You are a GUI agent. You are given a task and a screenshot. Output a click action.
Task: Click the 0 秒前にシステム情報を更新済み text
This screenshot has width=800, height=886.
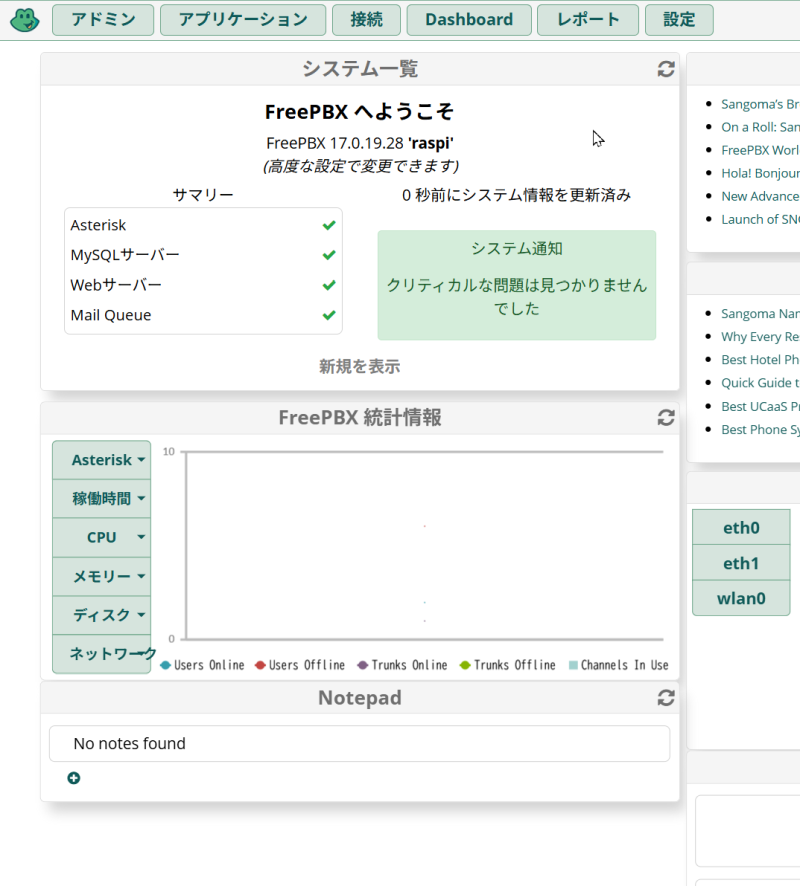click(516, 196)
